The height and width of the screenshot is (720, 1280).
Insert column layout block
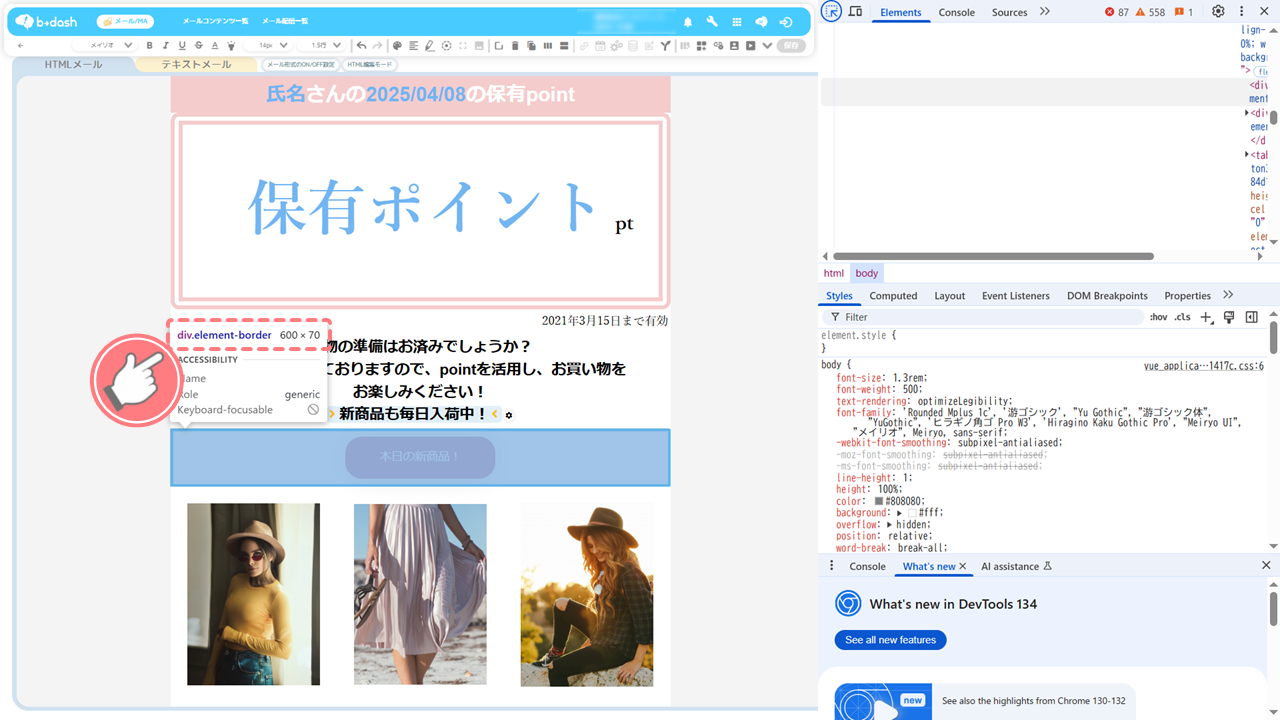(547, 45)
